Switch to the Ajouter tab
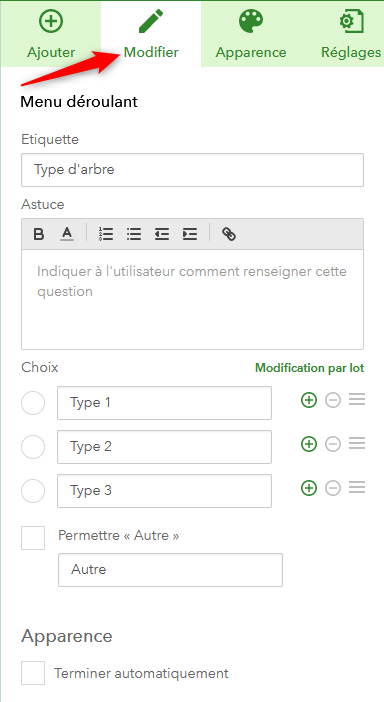The width and height of the screenshot is (384, 702). pyautogui.click(x=51, y=34)
